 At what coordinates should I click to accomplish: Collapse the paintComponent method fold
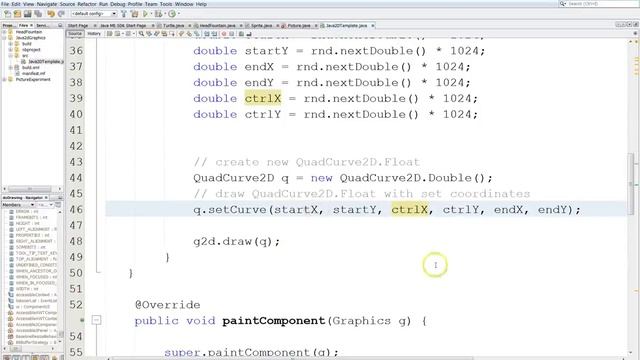coord(96,320)
